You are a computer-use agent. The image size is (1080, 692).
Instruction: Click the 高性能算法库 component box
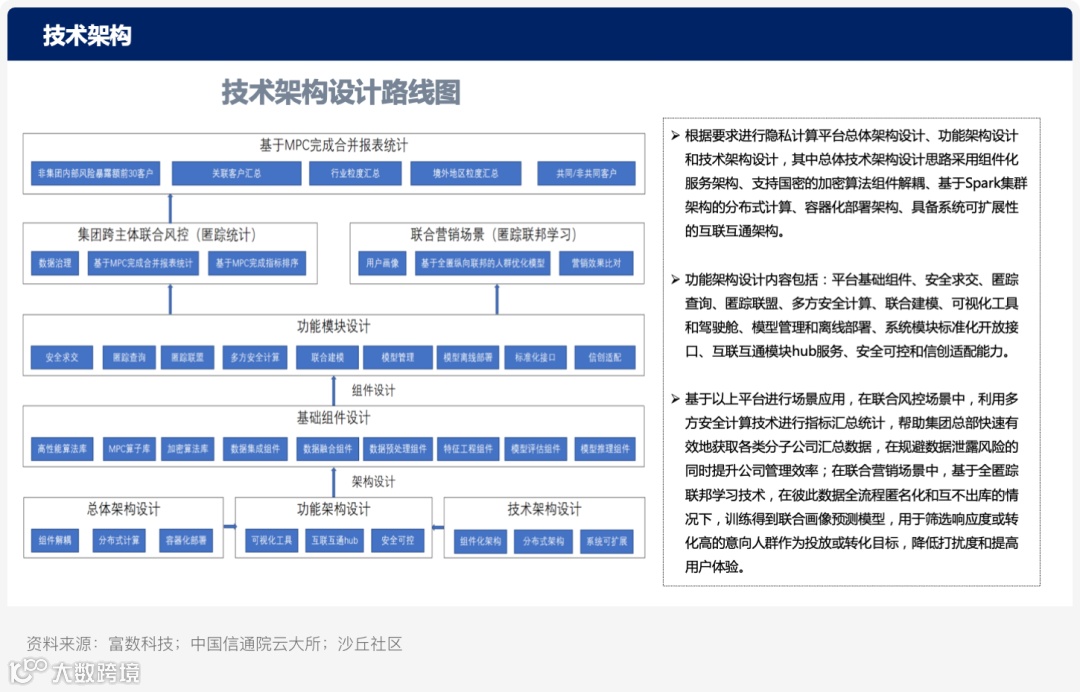(x=62, y=448)
